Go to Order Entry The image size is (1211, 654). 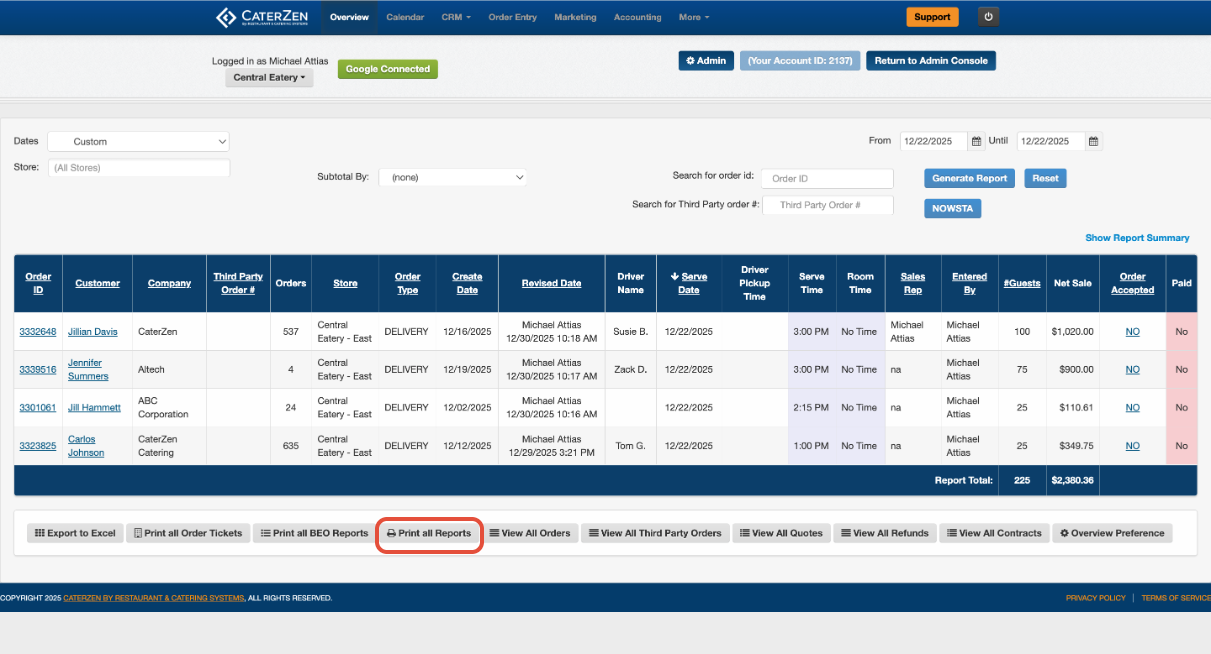[x=512, y=17]
